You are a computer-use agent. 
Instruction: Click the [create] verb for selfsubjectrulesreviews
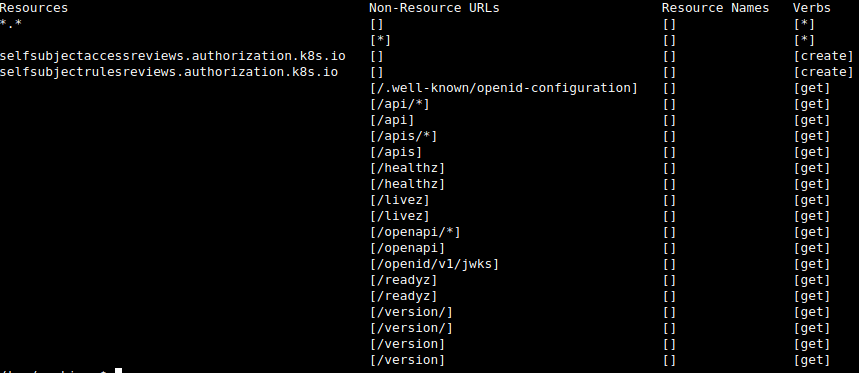[x=823, y=72]
